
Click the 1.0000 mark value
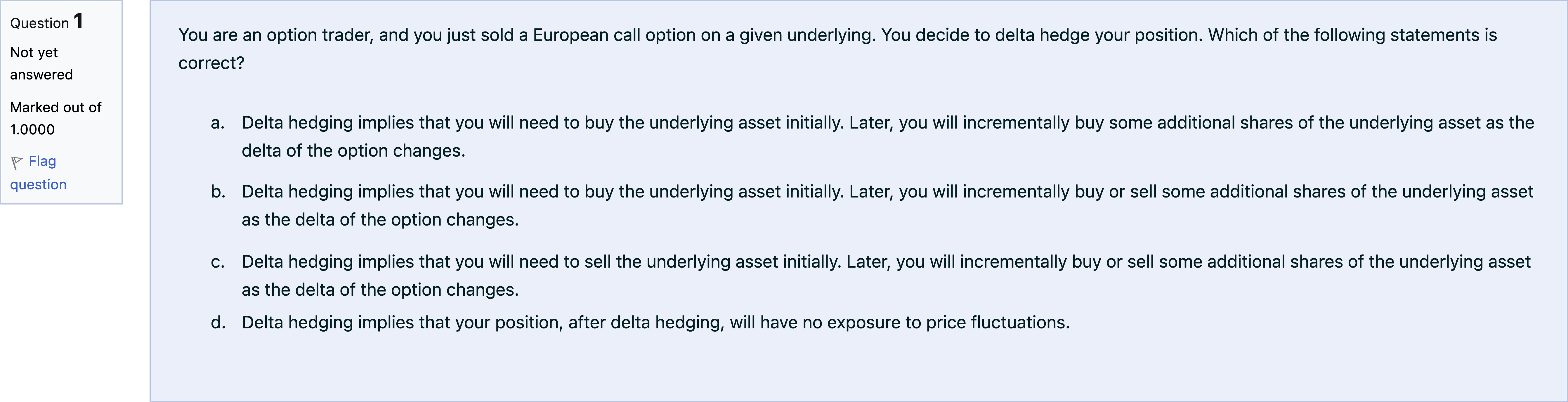(x=32, y=130)
